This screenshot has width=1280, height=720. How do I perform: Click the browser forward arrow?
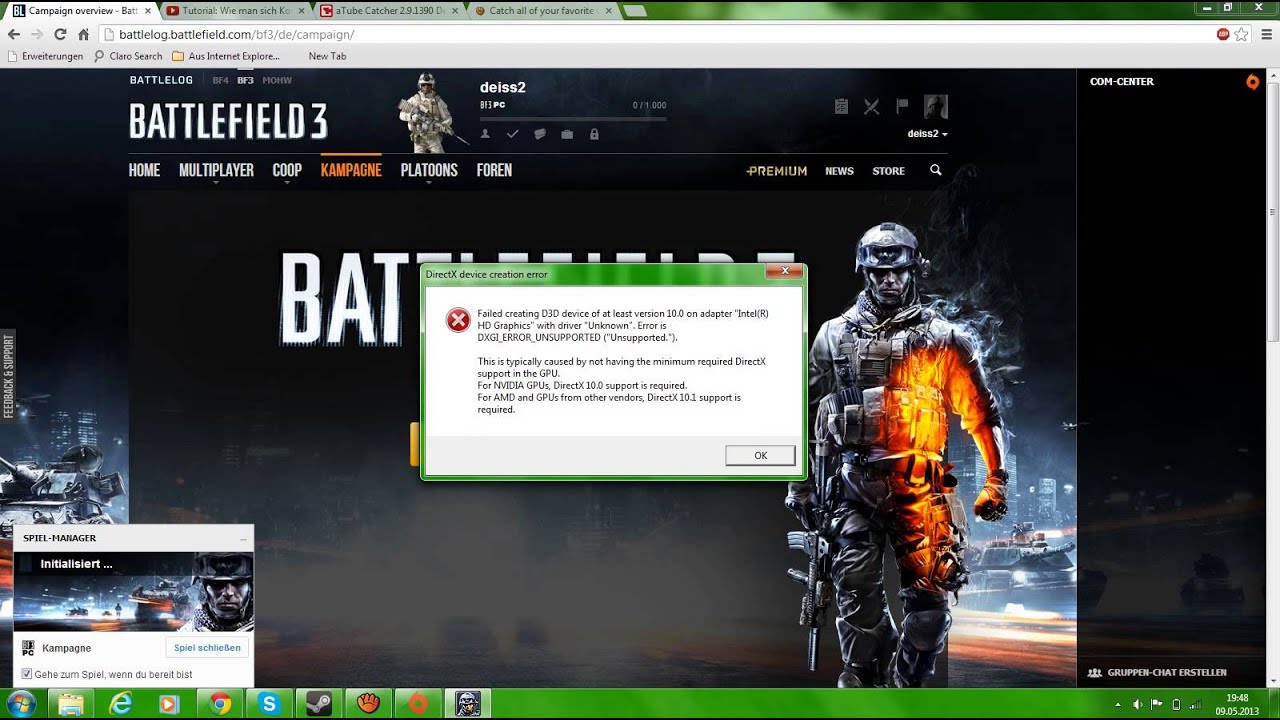pos(37,34)
